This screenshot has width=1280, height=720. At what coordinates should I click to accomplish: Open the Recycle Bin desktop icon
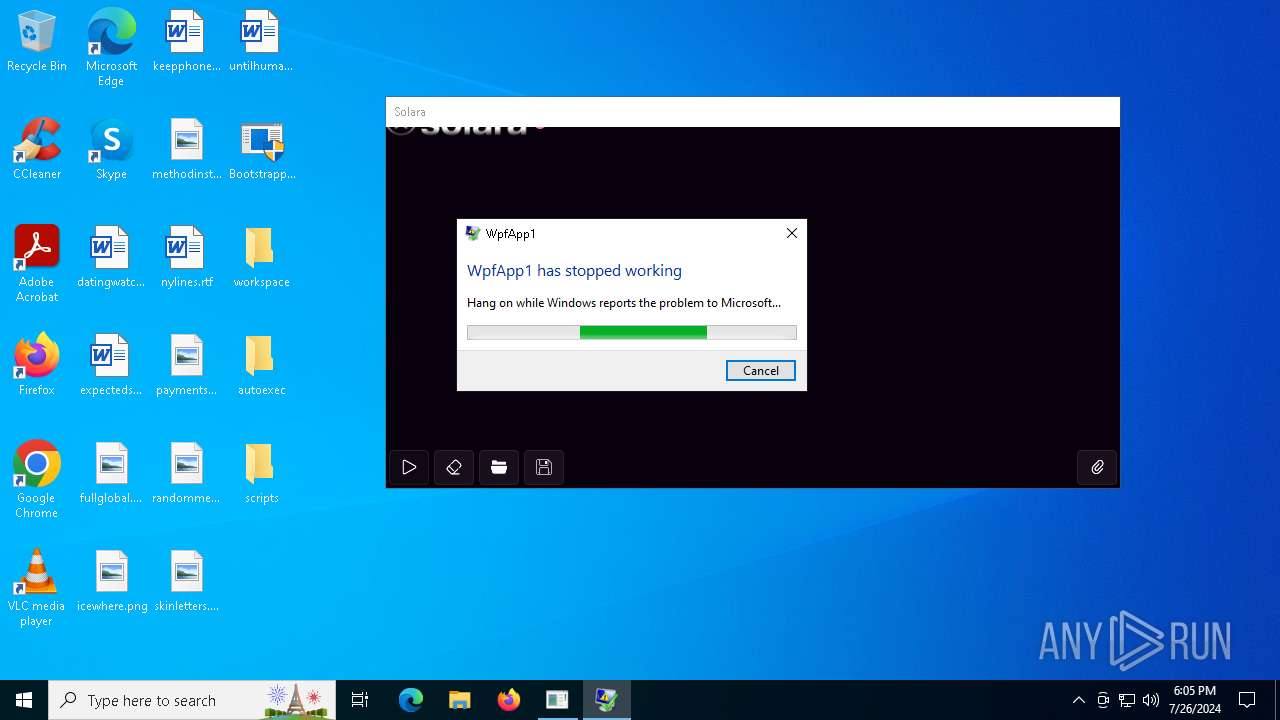point(37,42)
